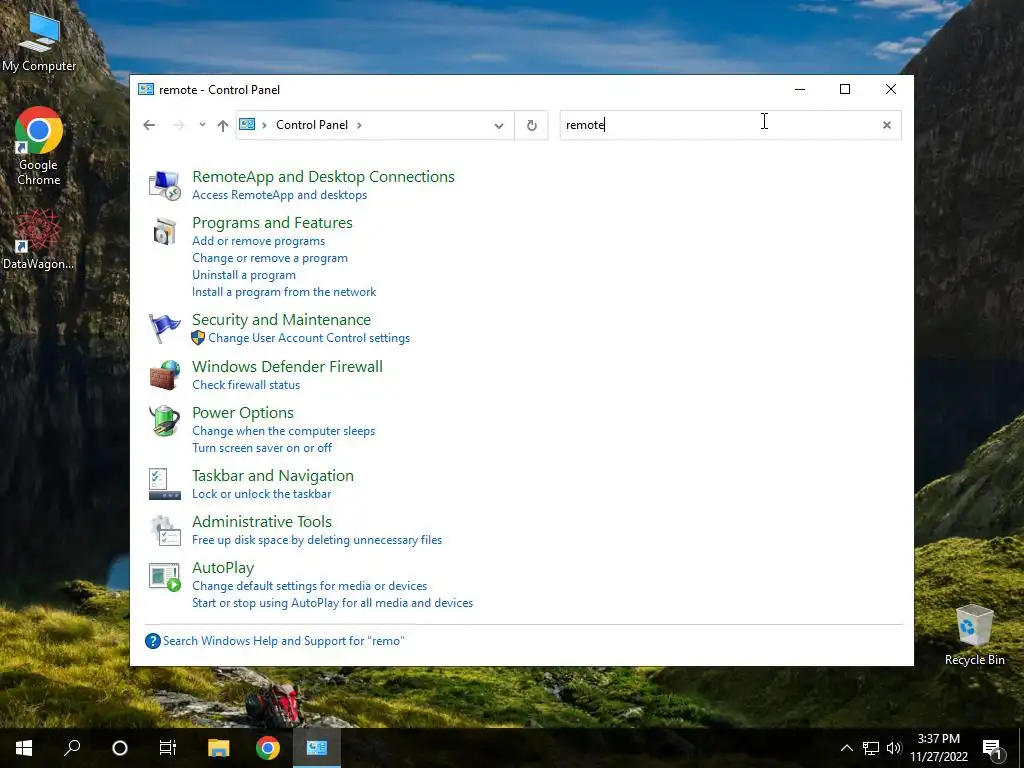Open the notification center icon
Image resolution: width=1024 pixels, height=768 pixels.
(993, 749)
